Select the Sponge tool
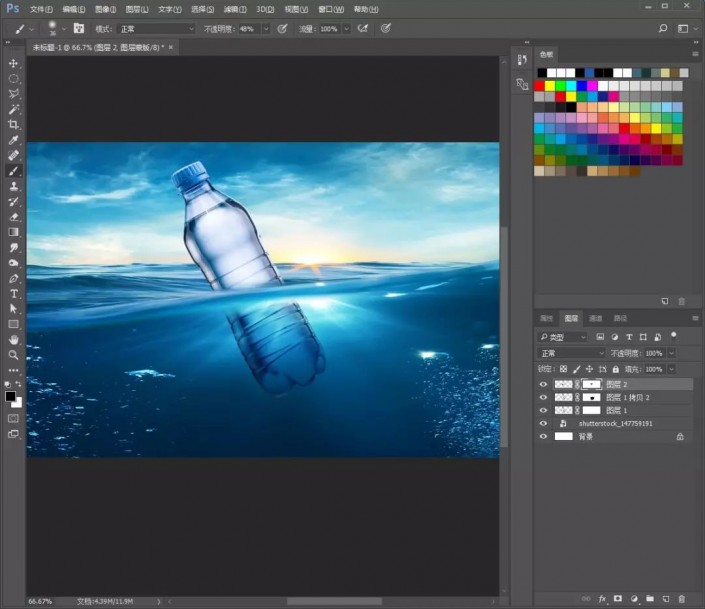Image resolution: width=705 pixels, height=609 pixels. pos(13,263)
